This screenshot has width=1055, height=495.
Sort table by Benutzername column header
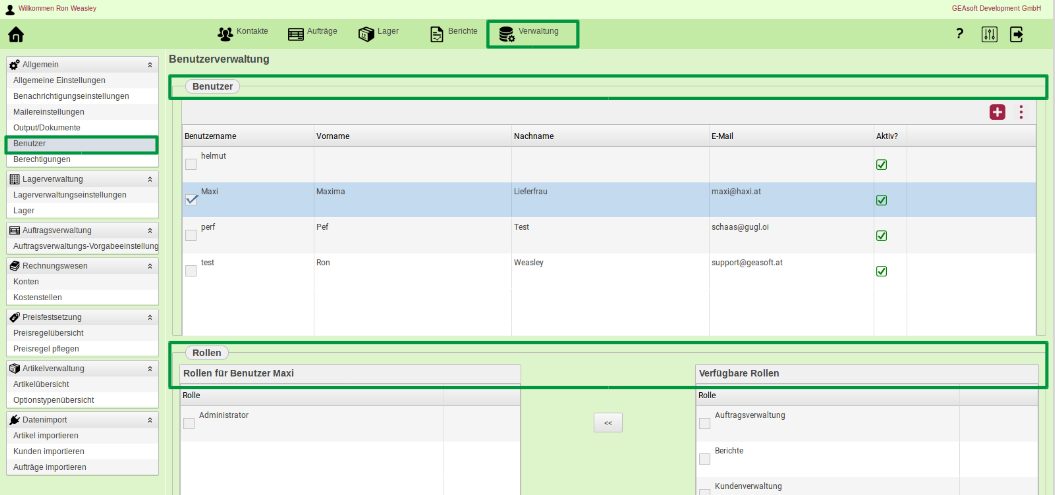point(211,136)
